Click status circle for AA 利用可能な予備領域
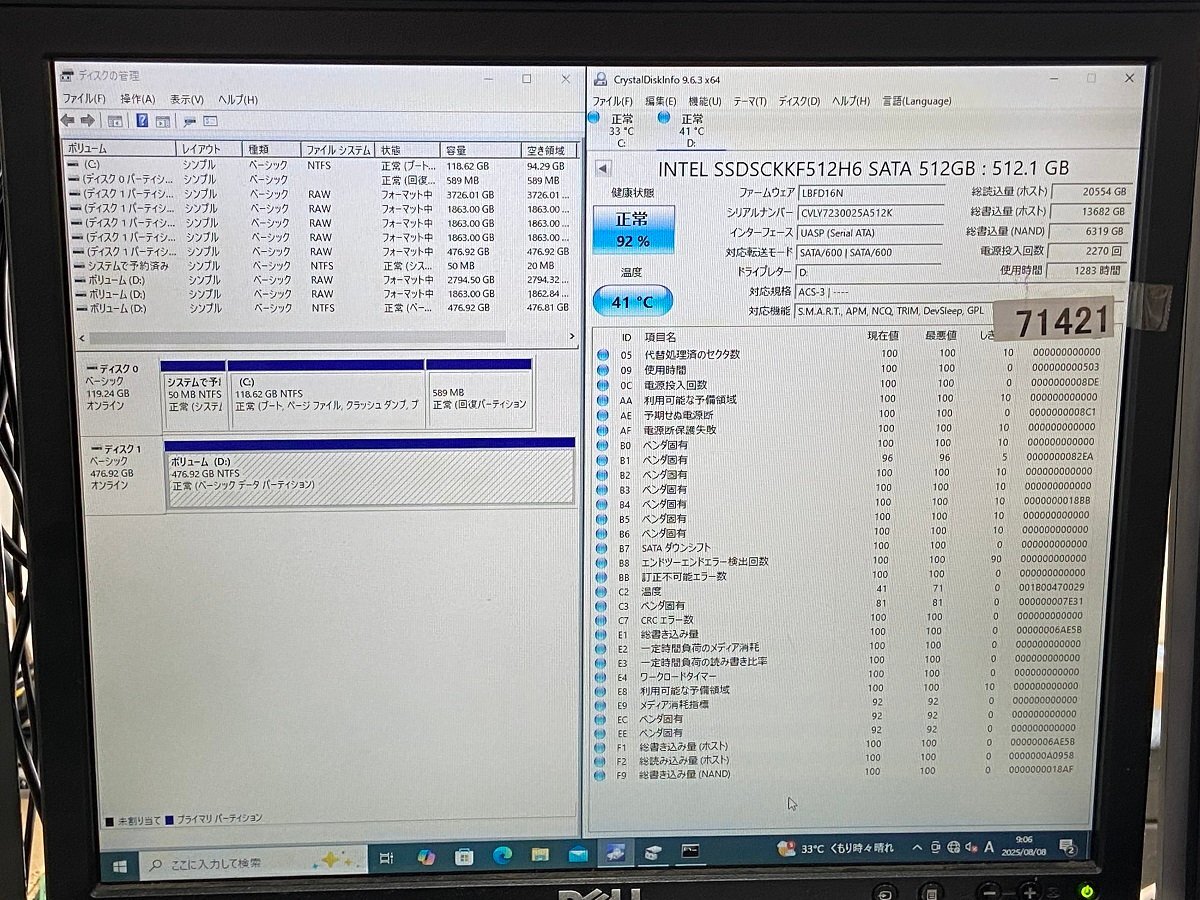Viewport: 1200px width, 900px height. pyautogui.click(x=603, y=399)
